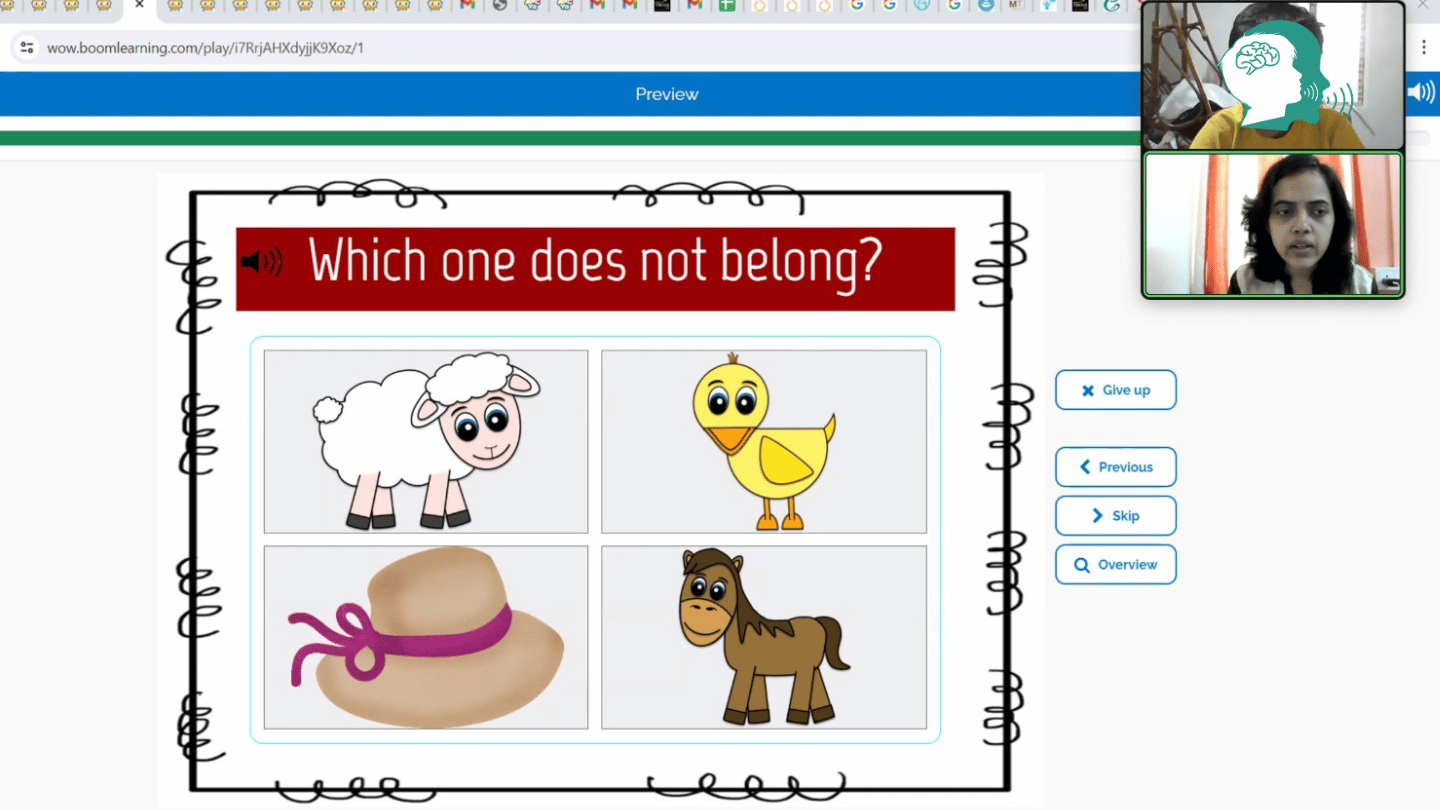Click the X icon on Give up
1440x810 pixels.
[x=1087, y=391]
